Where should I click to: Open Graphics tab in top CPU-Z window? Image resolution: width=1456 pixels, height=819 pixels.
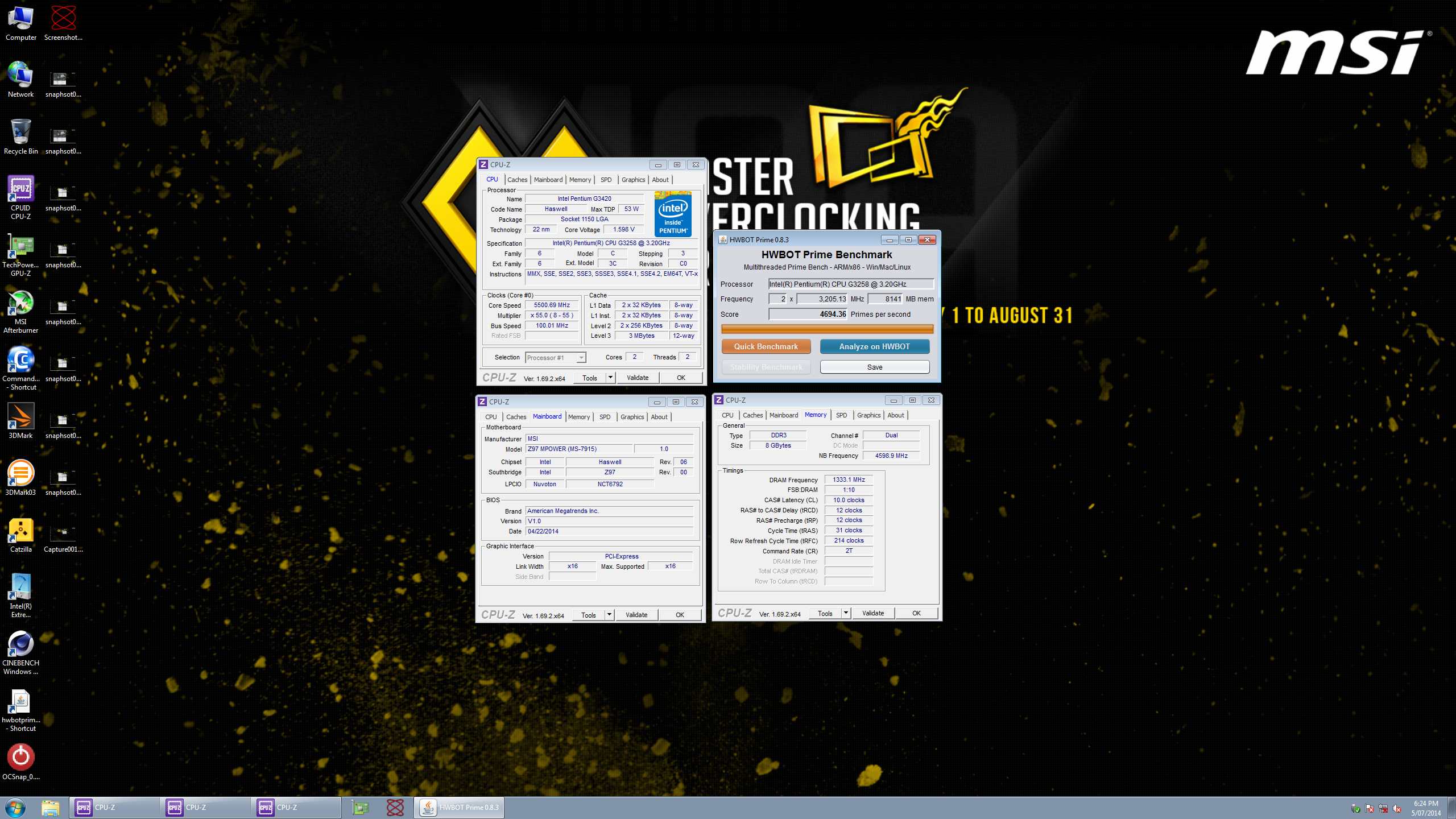pos(633,180)
